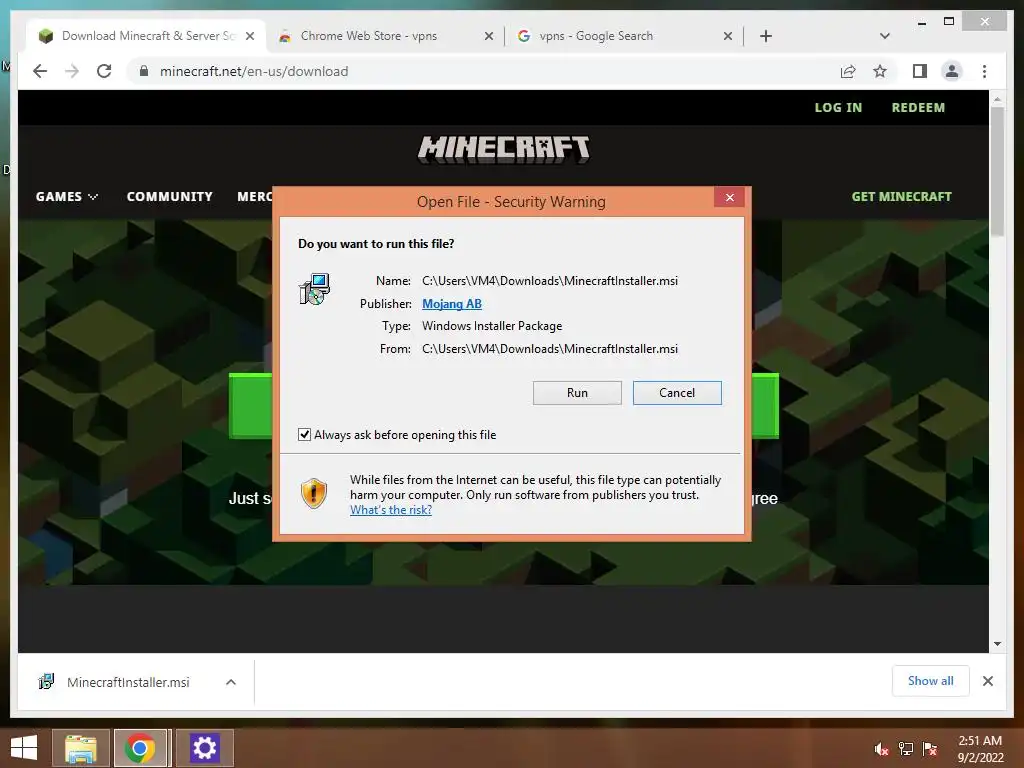Click the network tray icon
Viewport: 1024px width, 768px height.
click(x=906, y=749)
